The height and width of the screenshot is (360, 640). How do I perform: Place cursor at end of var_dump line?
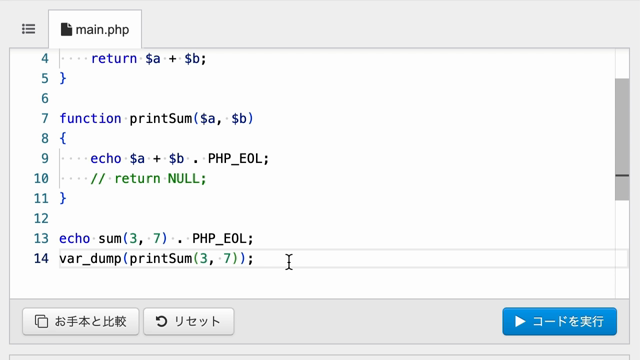(x=253, y=258)
